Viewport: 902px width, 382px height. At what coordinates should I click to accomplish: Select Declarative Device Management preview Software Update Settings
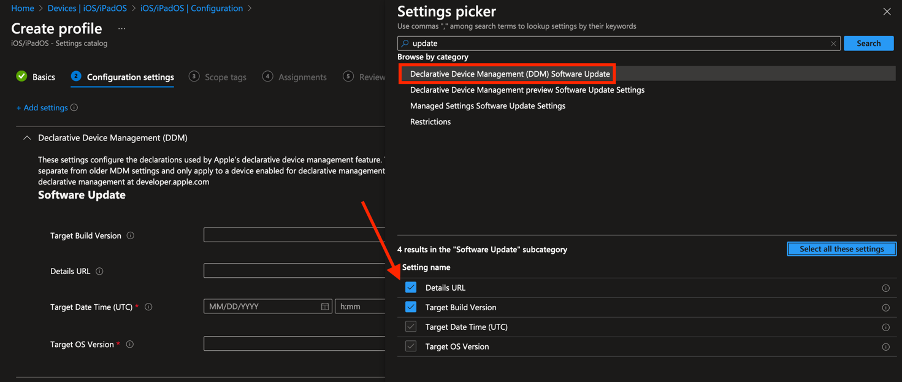[527, 90]
